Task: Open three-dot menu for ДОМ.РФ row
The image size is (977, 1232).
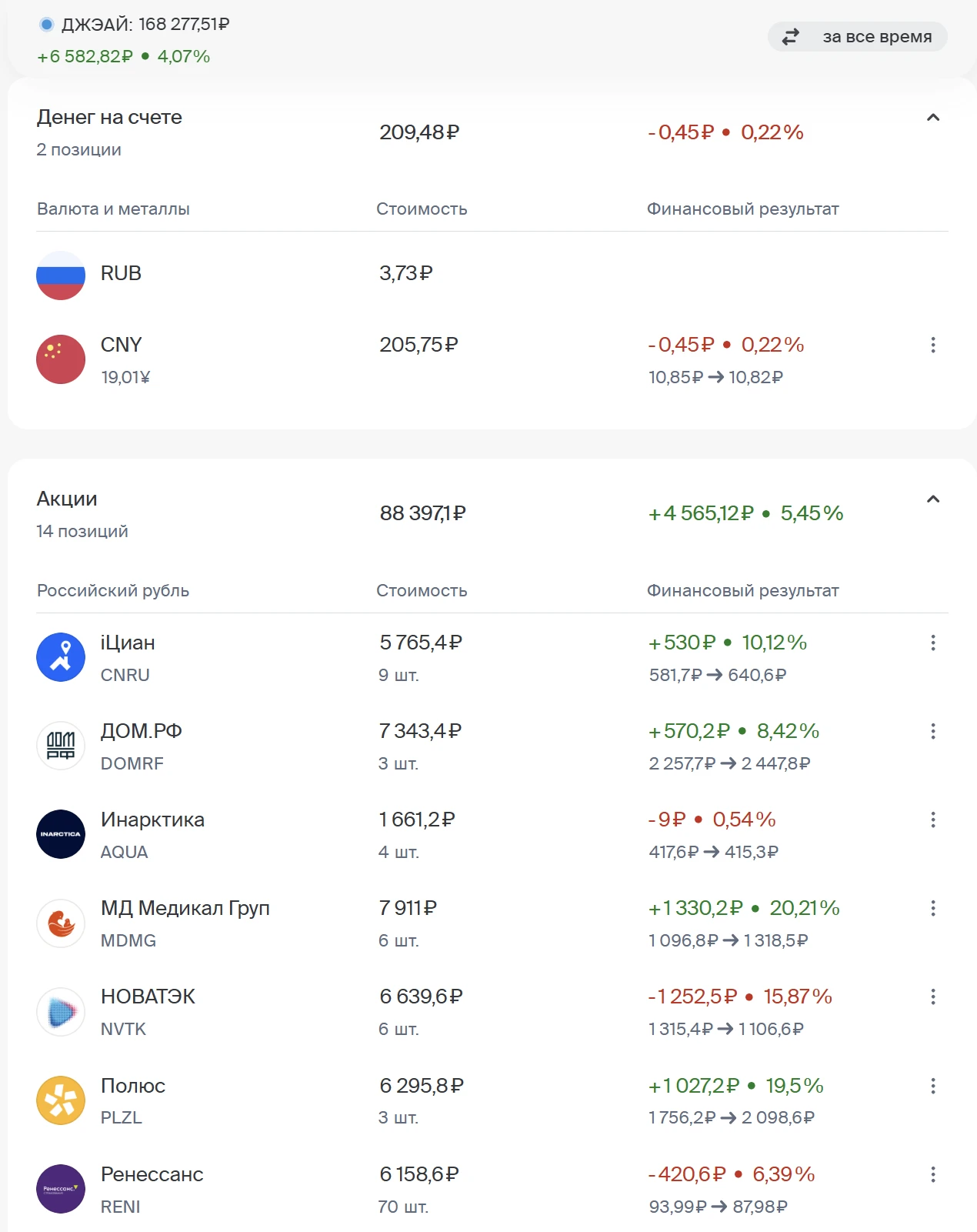Action: (933, 731)
